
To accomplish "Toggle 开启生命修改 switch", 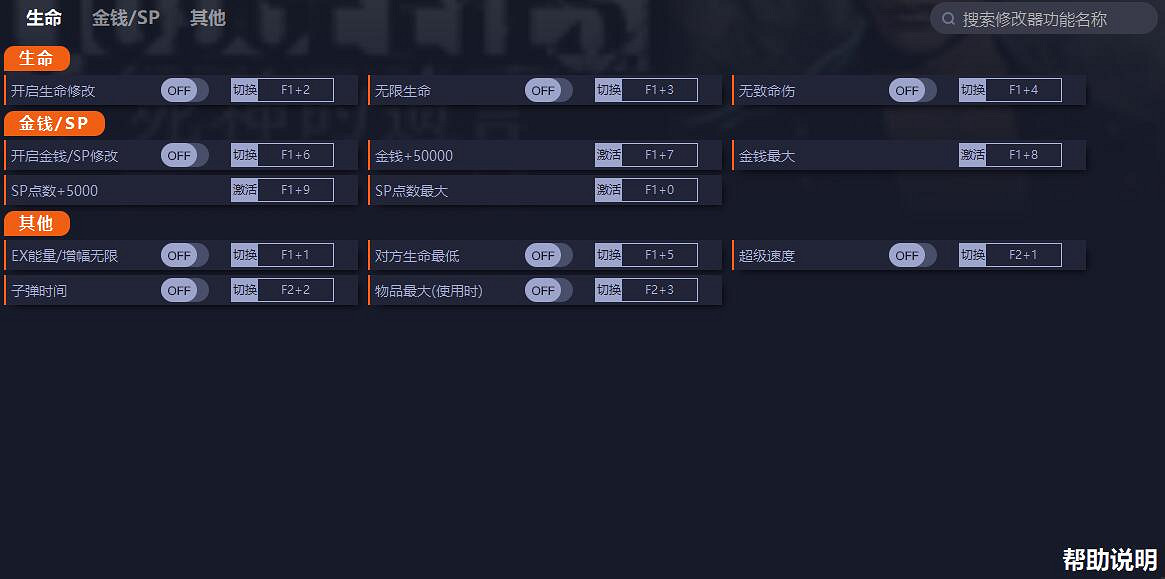I will click(184, 90).
